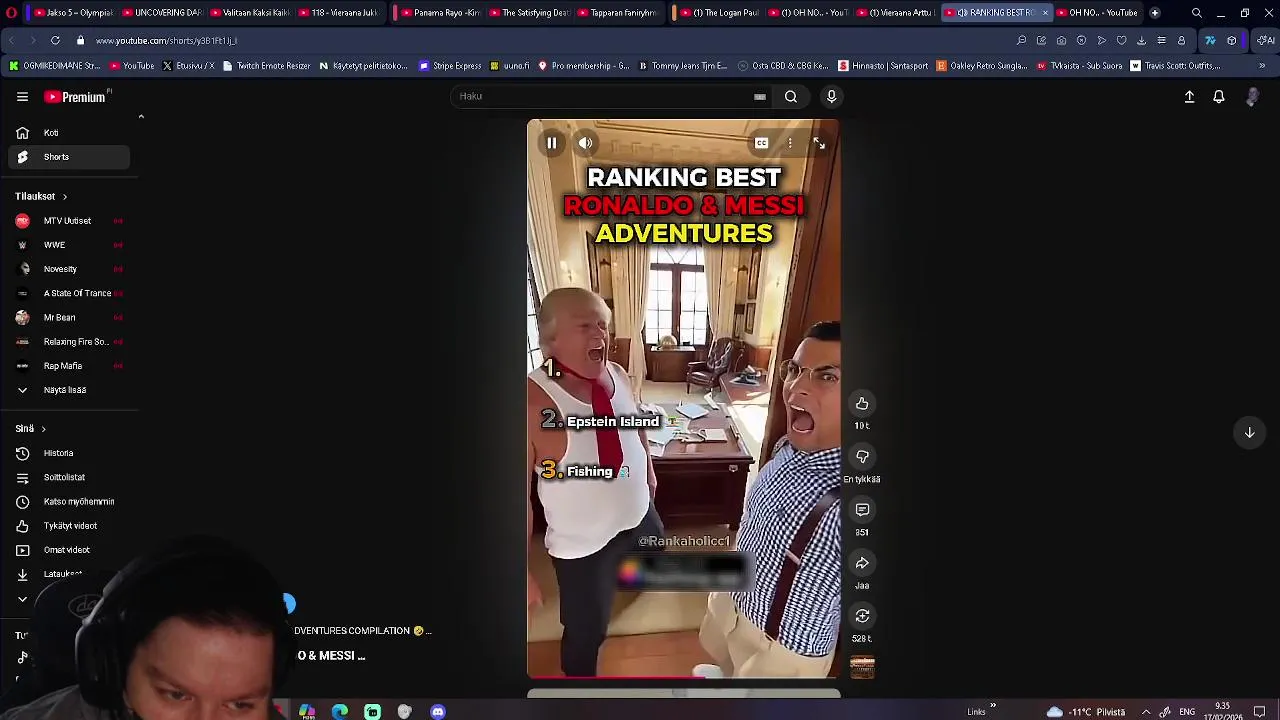The width and height of the screenshot is (1280, 720).
Task: Mute the Shorts video volume
Action: [585, 143]
